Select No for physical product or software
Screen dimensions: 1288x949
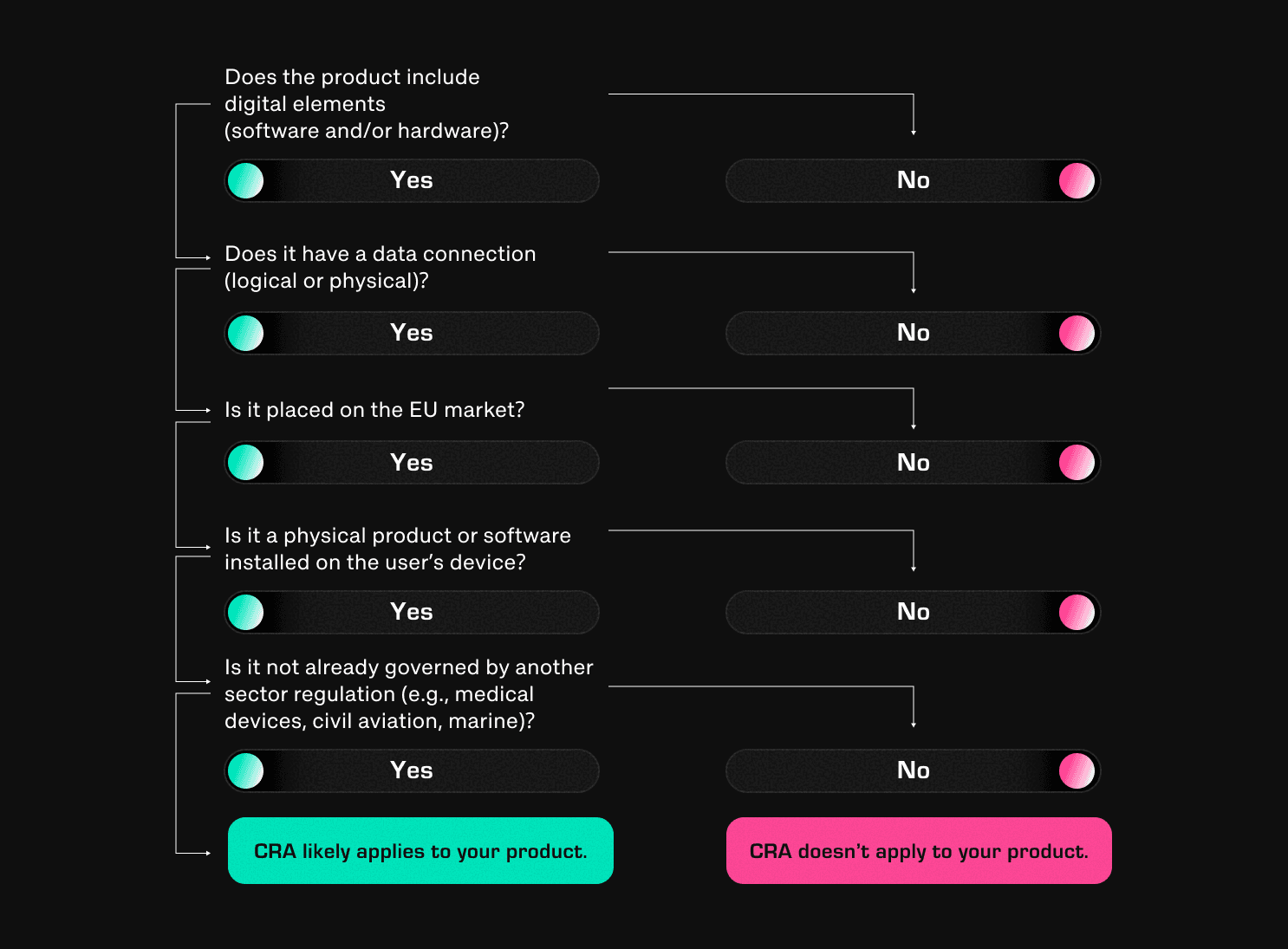[913, 613]
